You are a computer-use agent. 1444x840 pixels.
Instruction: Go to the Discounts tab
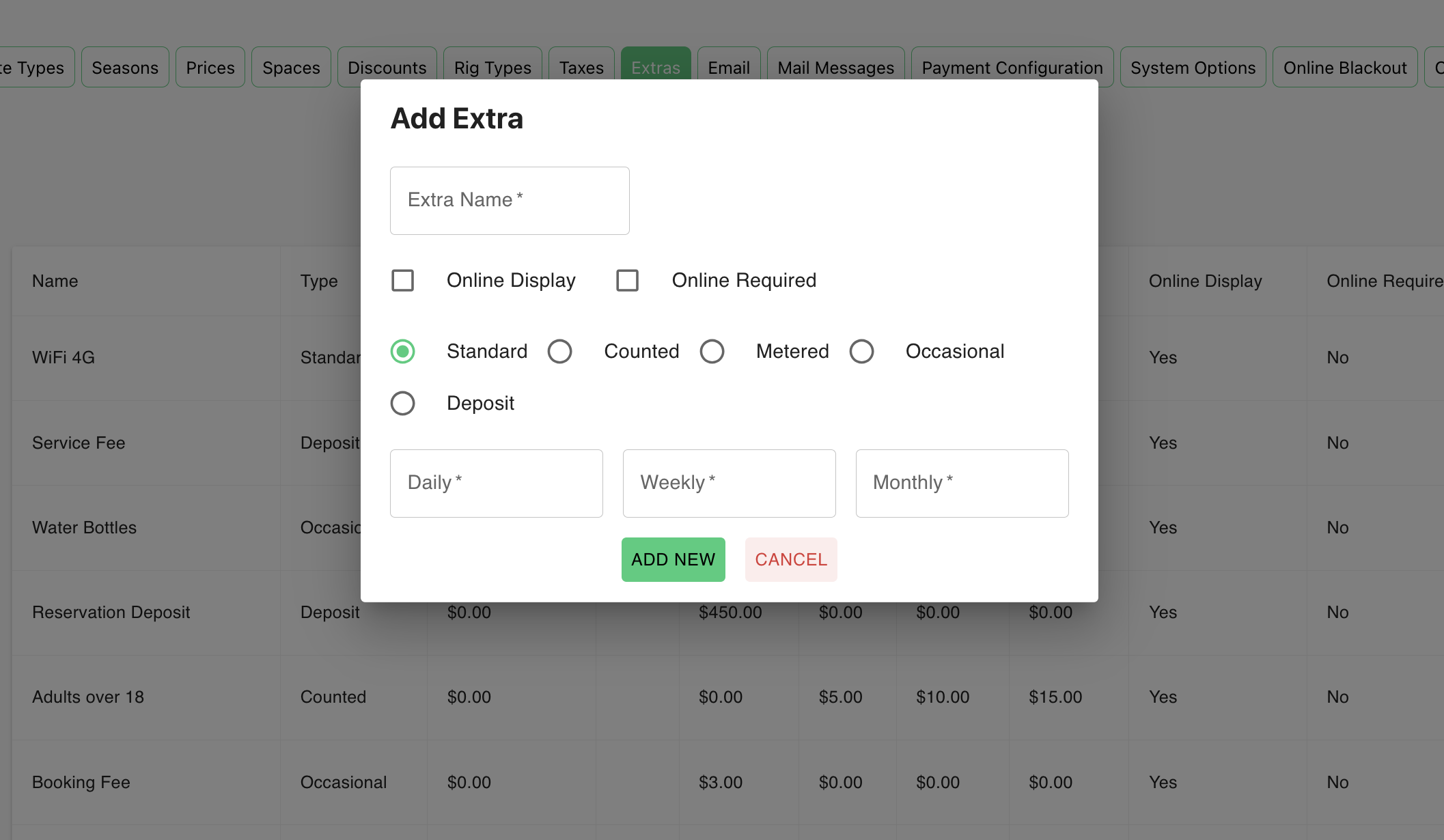point(387,67)
